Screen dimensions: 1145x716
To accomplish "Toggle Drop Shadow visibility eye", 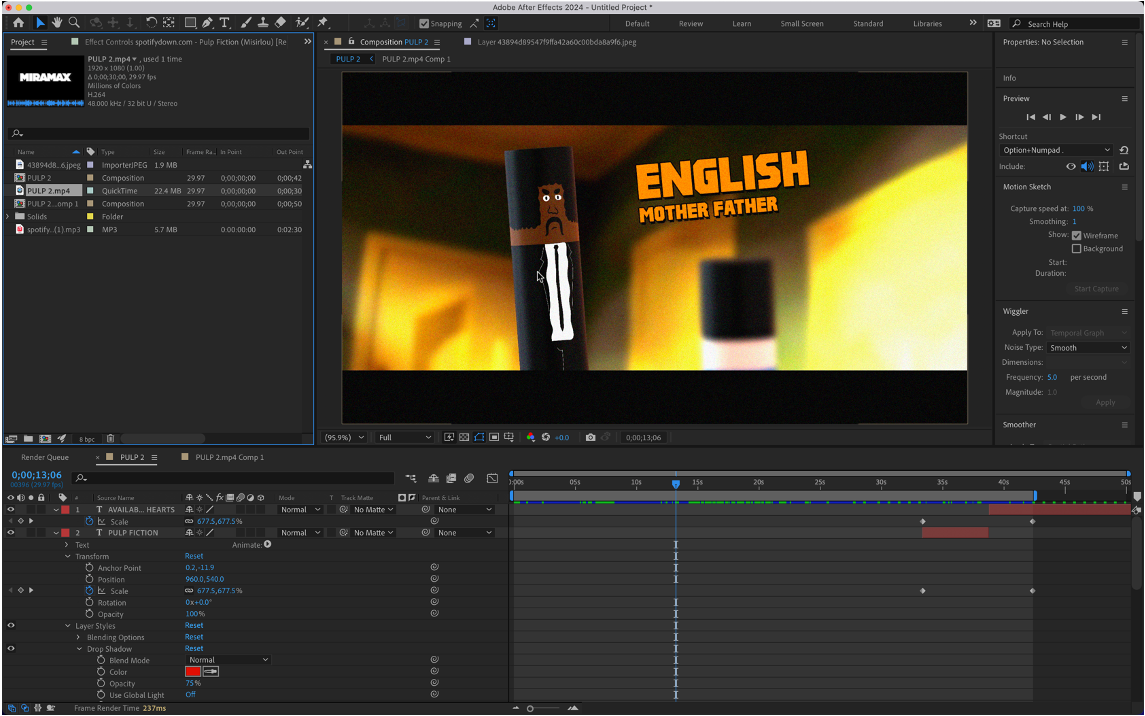I will (11, 649).
